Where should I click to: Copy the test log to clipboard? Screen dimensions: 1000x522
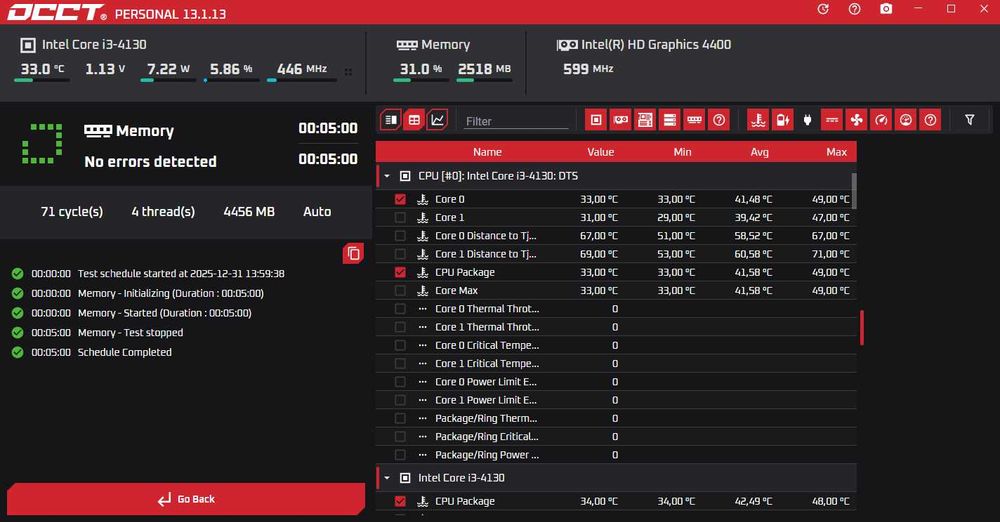[353, 253]
